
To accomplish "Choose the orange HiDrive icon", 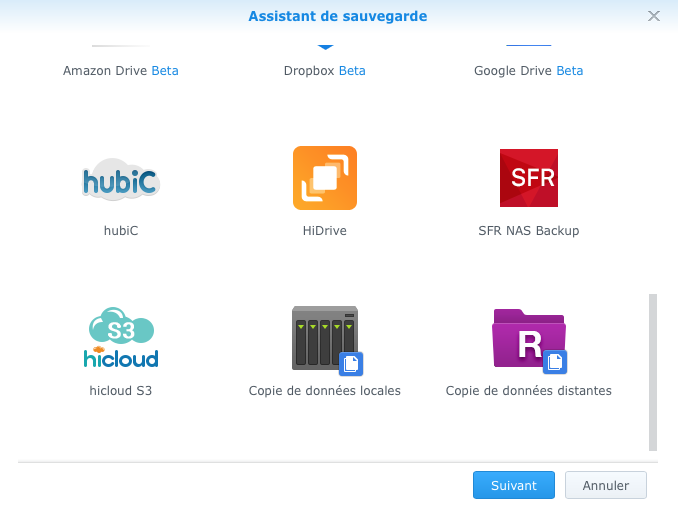I will [x=325, y=178].
